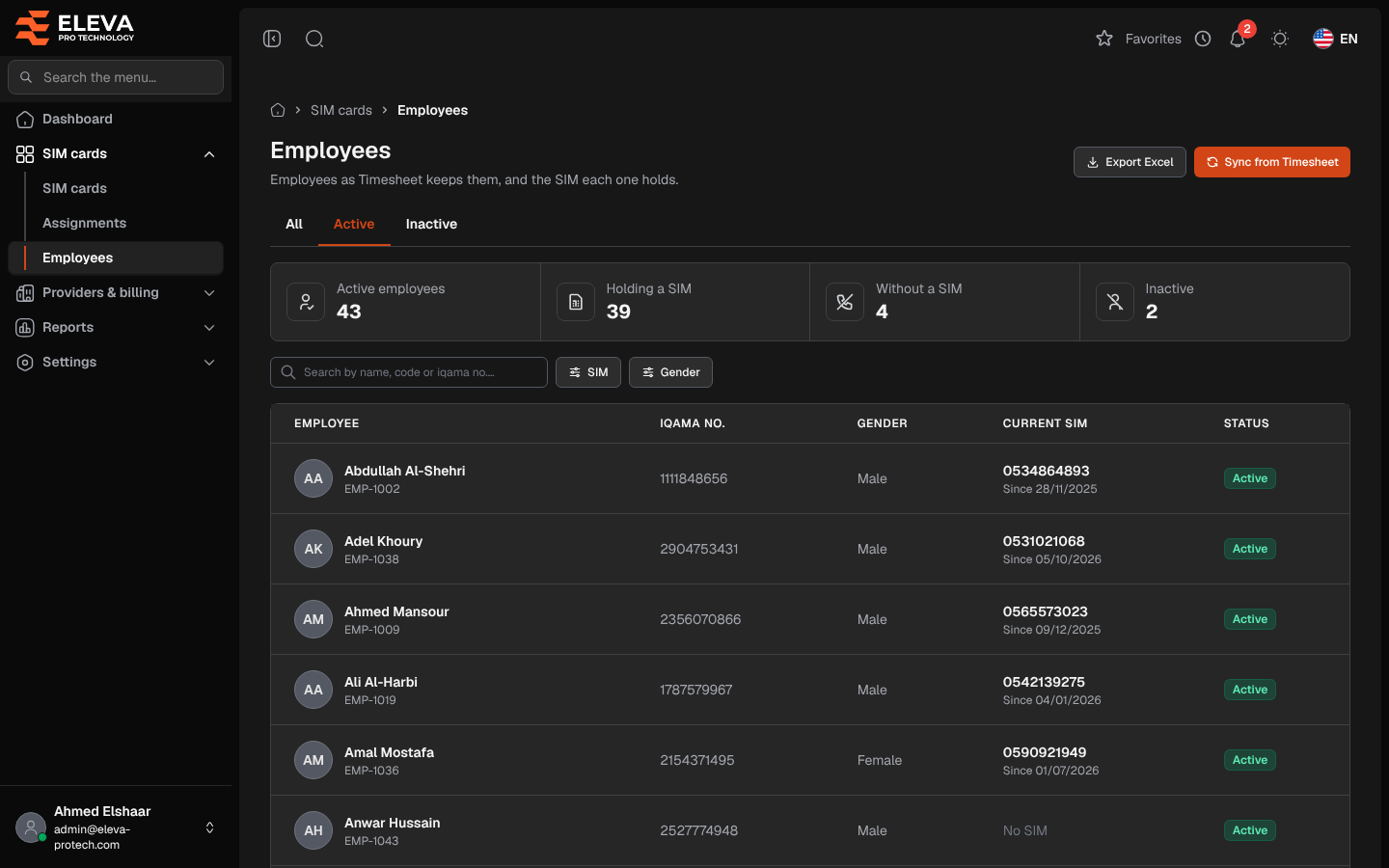Click the Export Excel button
The height and width of the screenshot is (868, 1389).
point(1130,162)
